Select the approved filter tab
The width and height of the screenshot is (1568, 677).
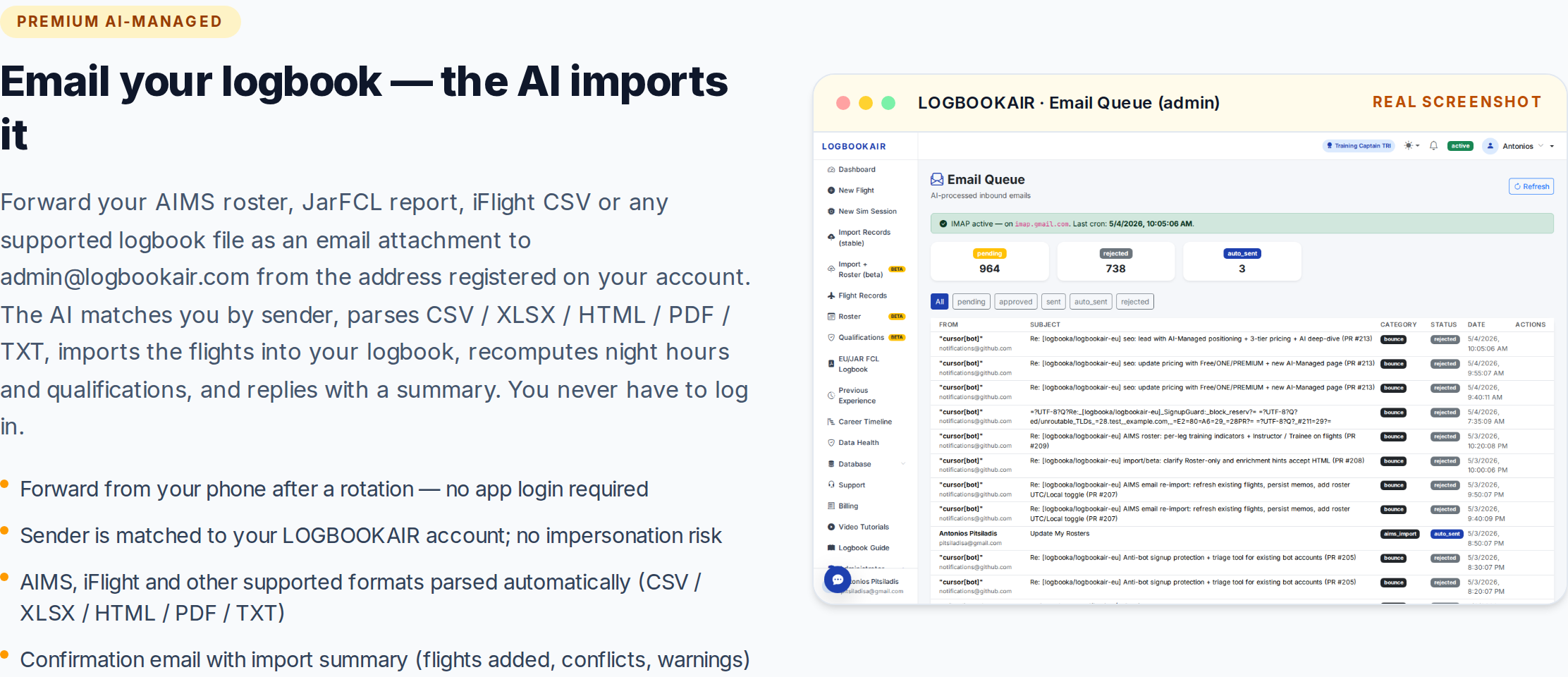point(1015,302)
